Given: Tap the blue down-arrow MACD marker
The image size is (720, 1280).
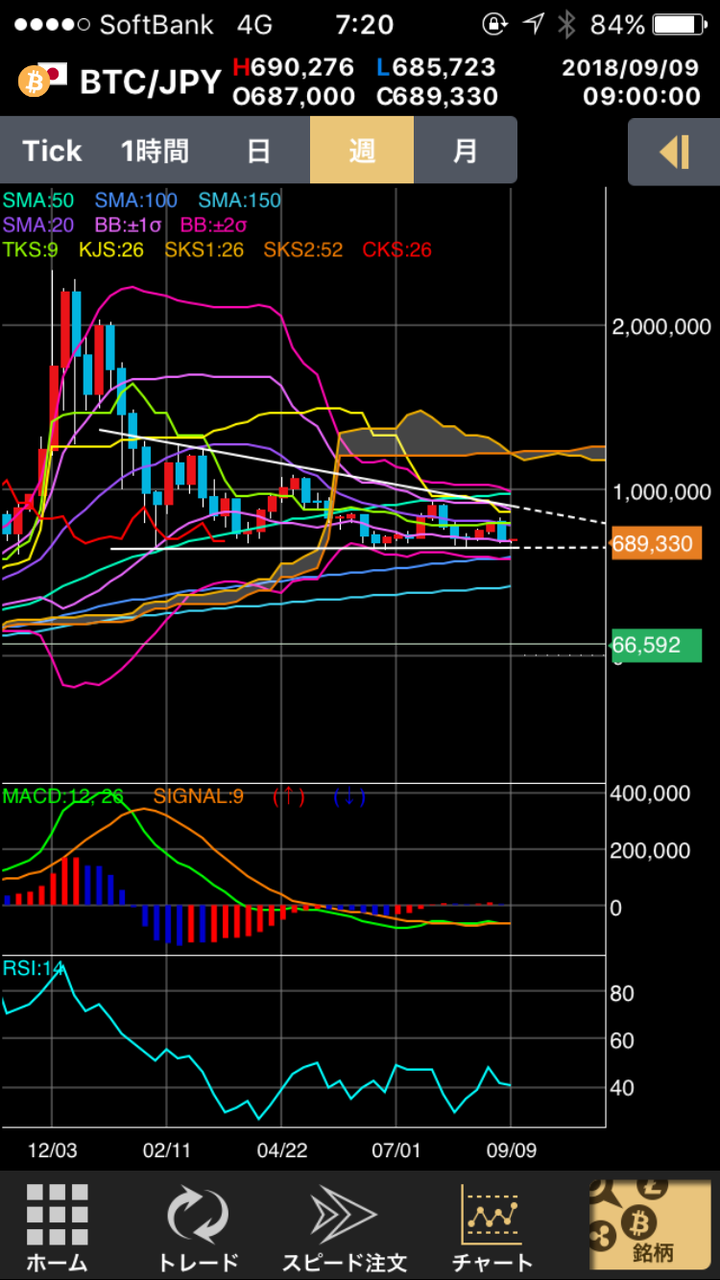Looking at the screenshot, I should click(350, 797).
